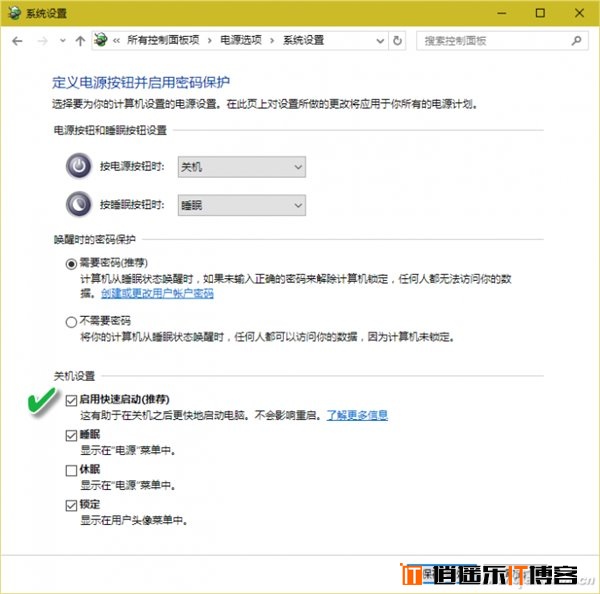Screen dimensions: 600x594
Task: Click the address bar control panel icon
Action: [x=101, y=40]
